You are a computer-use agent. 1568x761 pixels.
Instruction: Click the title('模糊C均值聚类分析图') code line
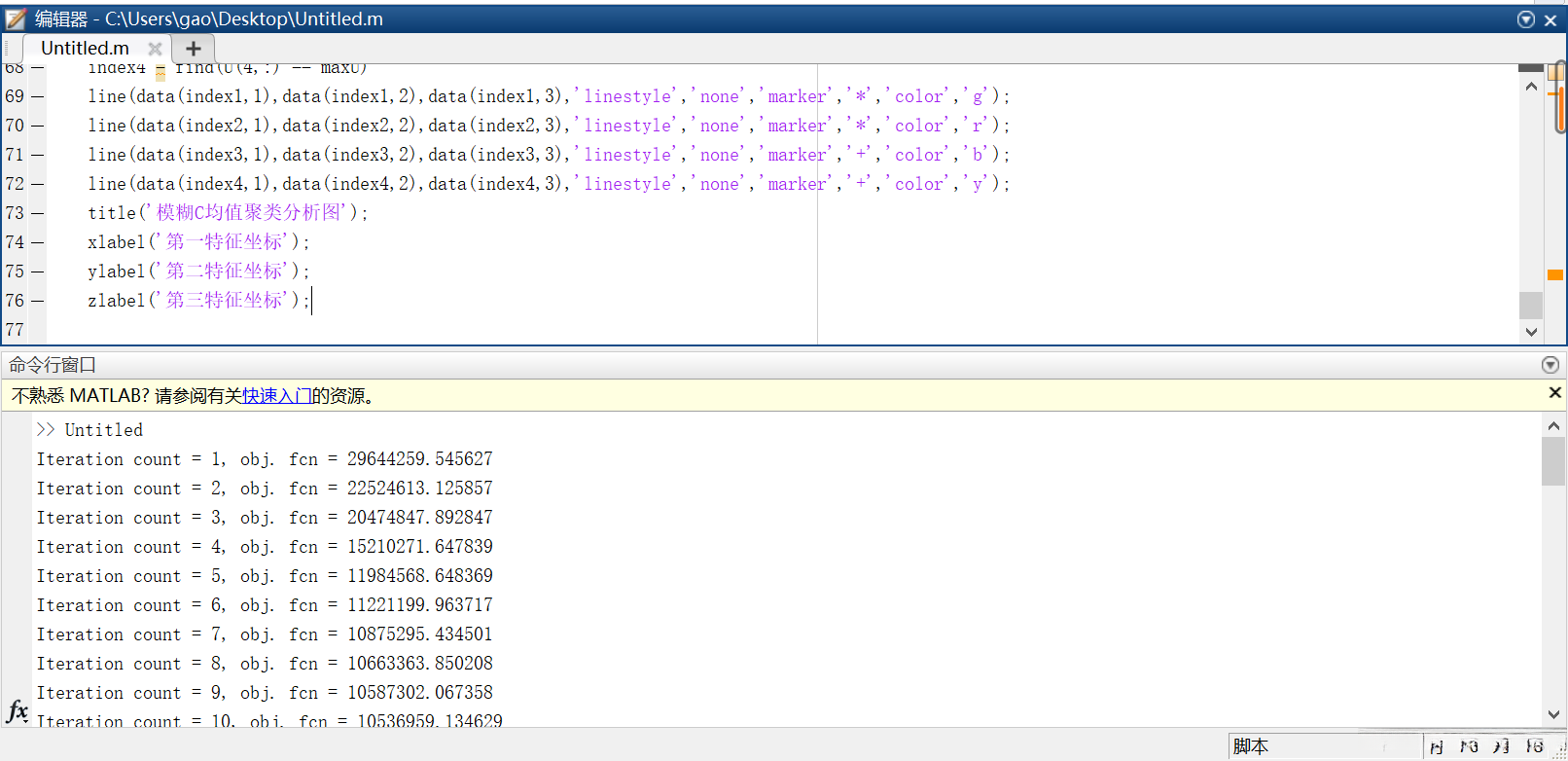click(x=228, y=213)
